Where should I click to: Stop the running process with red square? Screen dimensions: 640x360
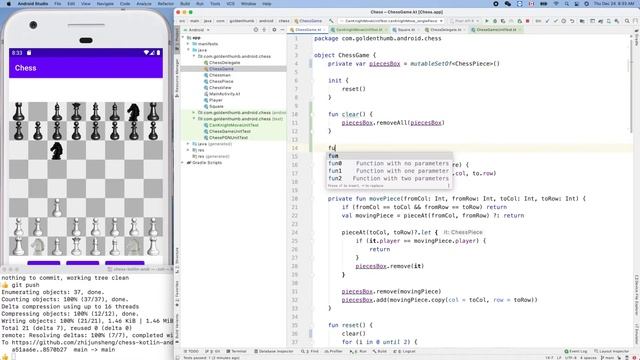[x=527, y=21]
